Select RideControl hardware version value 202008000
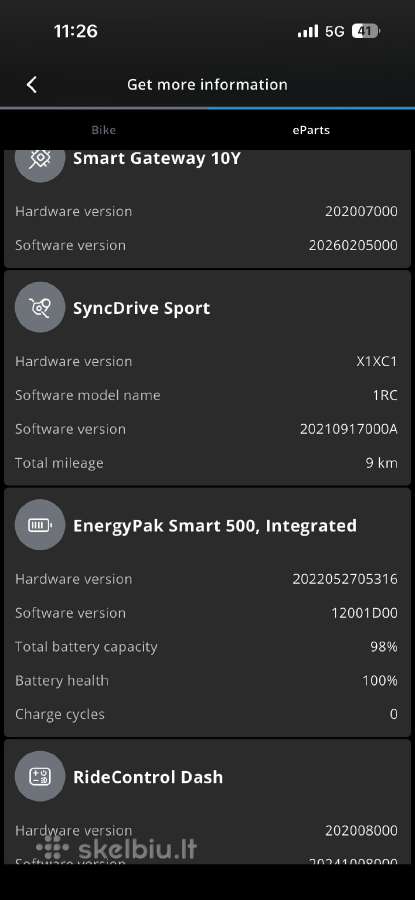Viewport: 415px width, 900px height. [x=362, y=831]
